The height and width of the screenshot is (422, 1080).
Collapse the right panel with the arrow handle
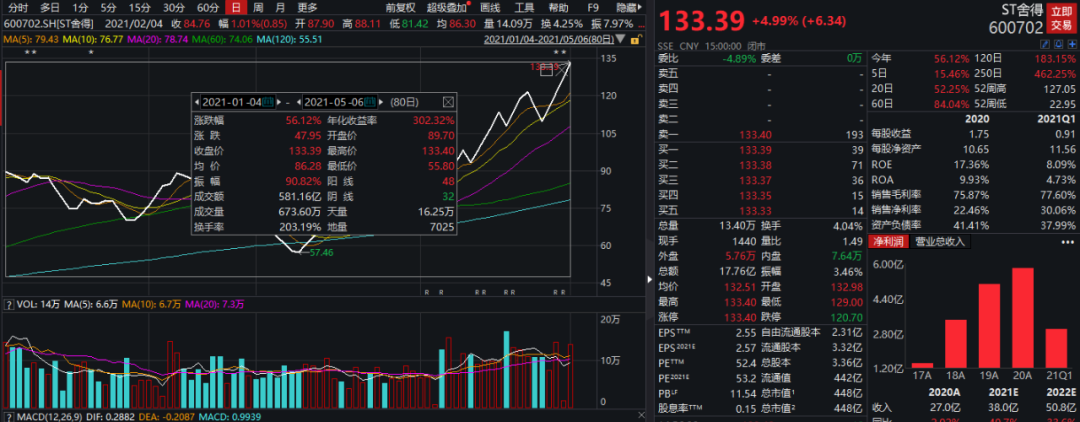click(649, 279)
